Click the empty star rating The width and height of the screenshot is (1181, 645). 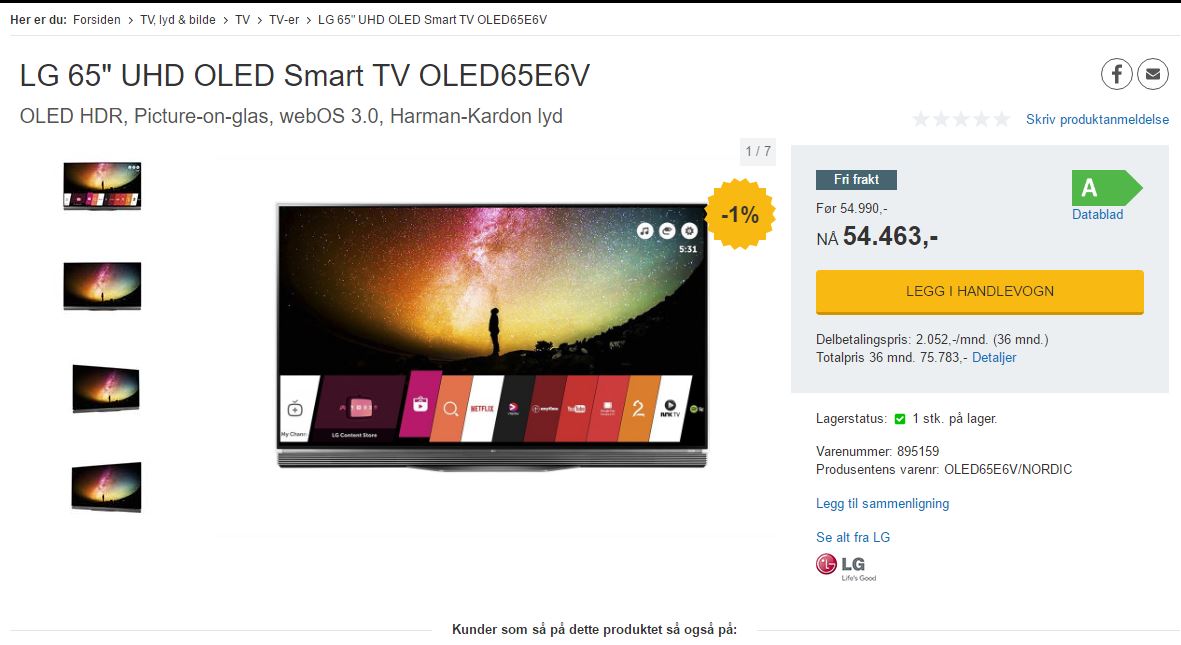pos(961,119)
